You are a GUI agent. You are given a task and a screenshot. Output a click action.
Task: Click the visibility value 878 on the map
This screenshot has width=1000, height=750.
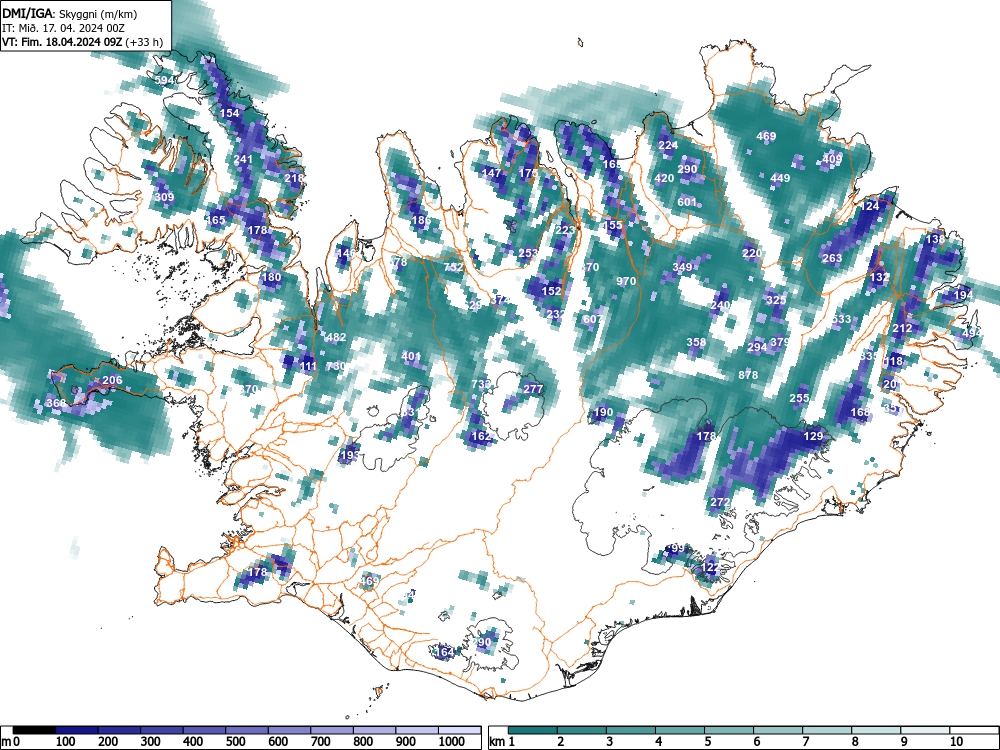click(748, 375)
